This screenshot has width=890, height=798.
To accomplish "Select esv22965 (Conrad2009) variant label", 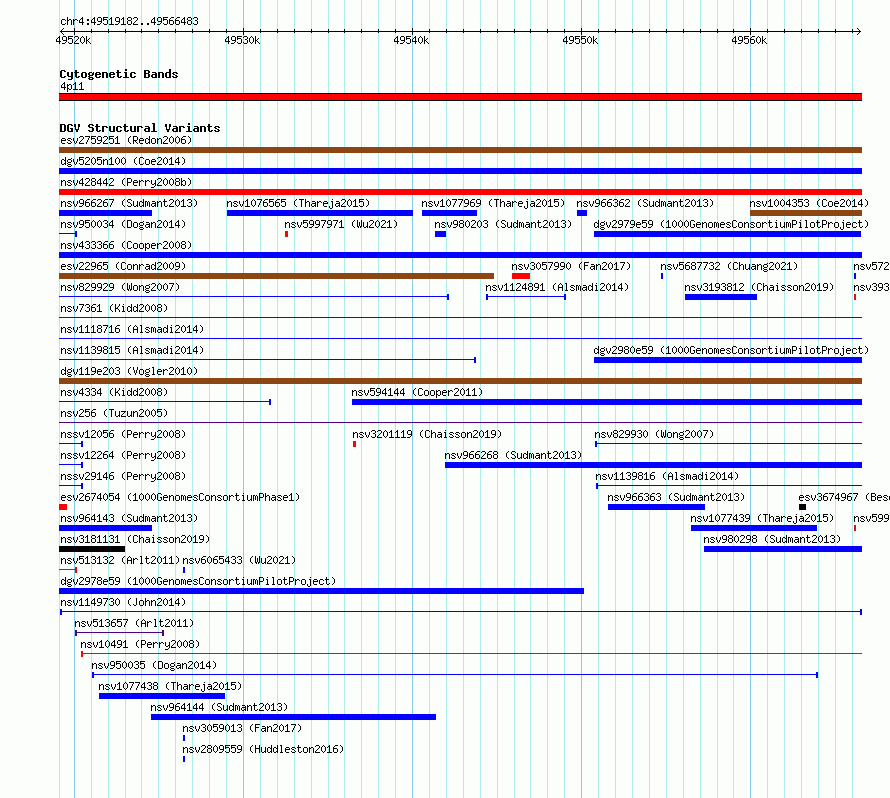I will pyautogui.click(x=123, y=266).
